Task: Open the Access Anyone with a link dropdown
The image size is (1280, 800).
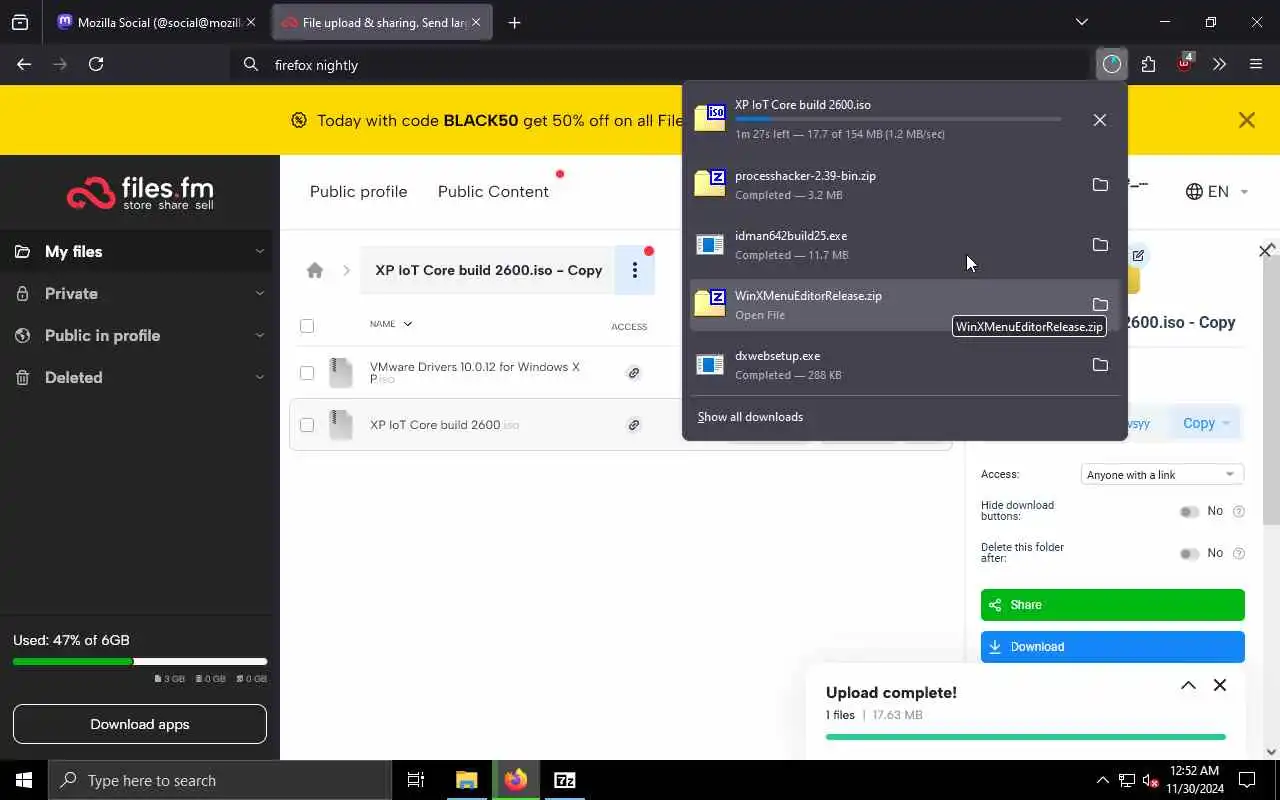Action: 1162,475
